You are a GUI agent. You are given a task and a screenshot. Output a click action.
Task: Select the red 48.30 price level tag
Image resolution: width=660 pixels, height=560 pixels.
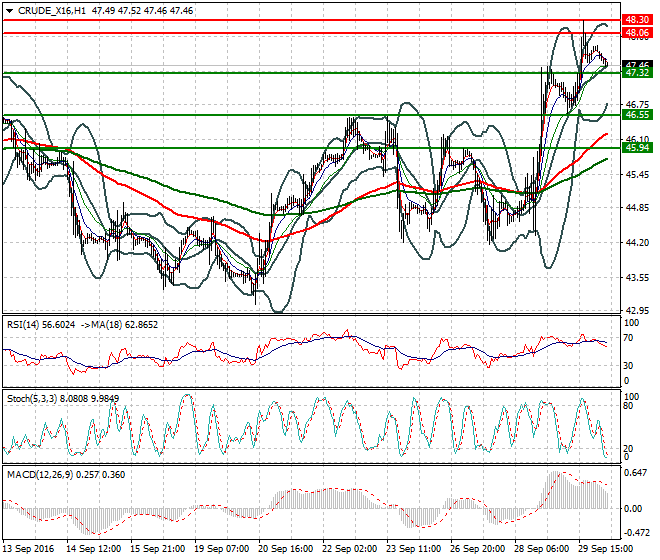coord(637,19)
